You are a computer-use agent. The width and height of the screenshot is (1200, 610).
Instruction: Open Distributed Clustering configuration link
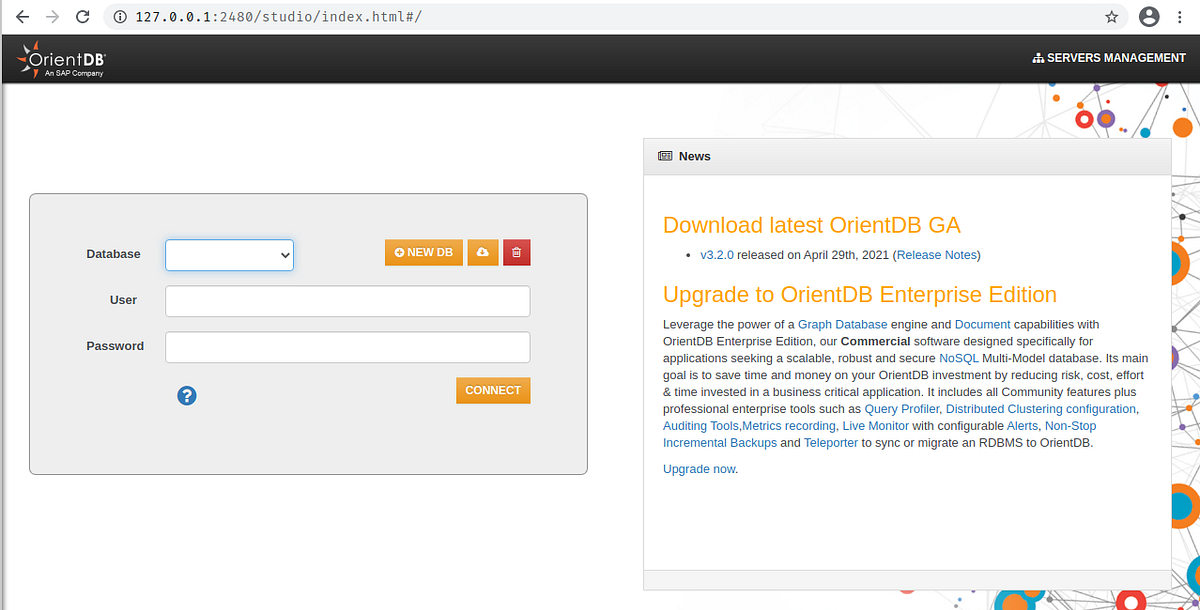coord(1041,409)
